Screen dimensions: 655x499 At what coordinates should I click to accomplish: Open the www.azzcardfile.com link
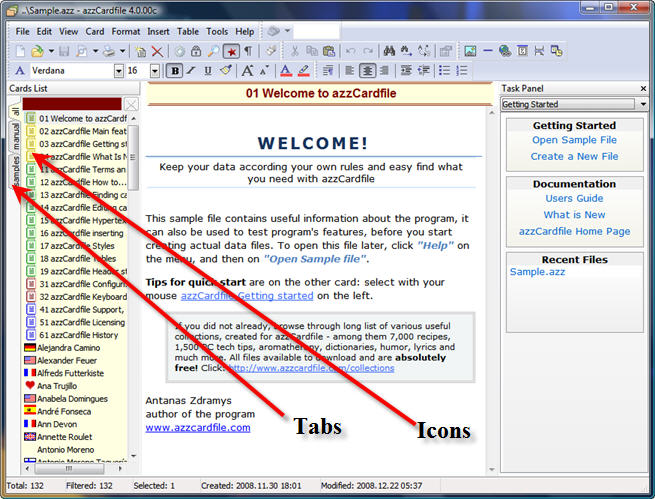pos(197,428)
